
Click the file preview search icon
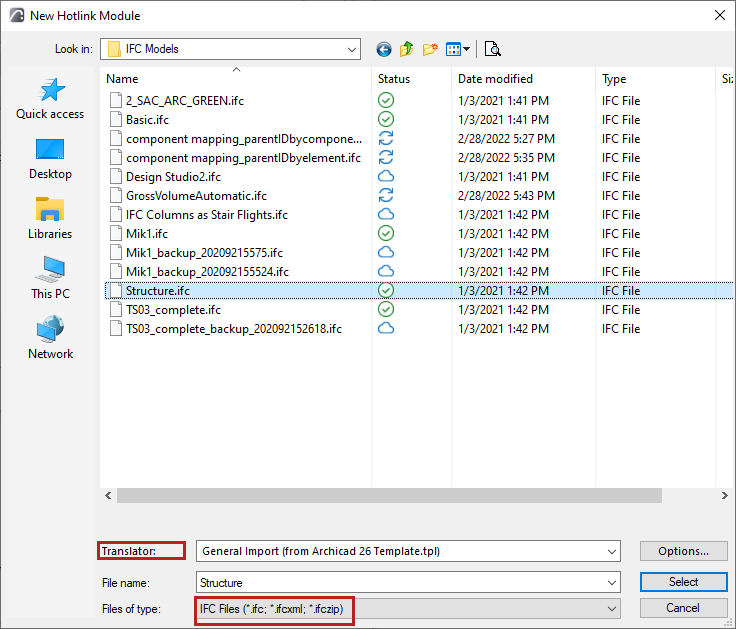[x=492, y=49]
